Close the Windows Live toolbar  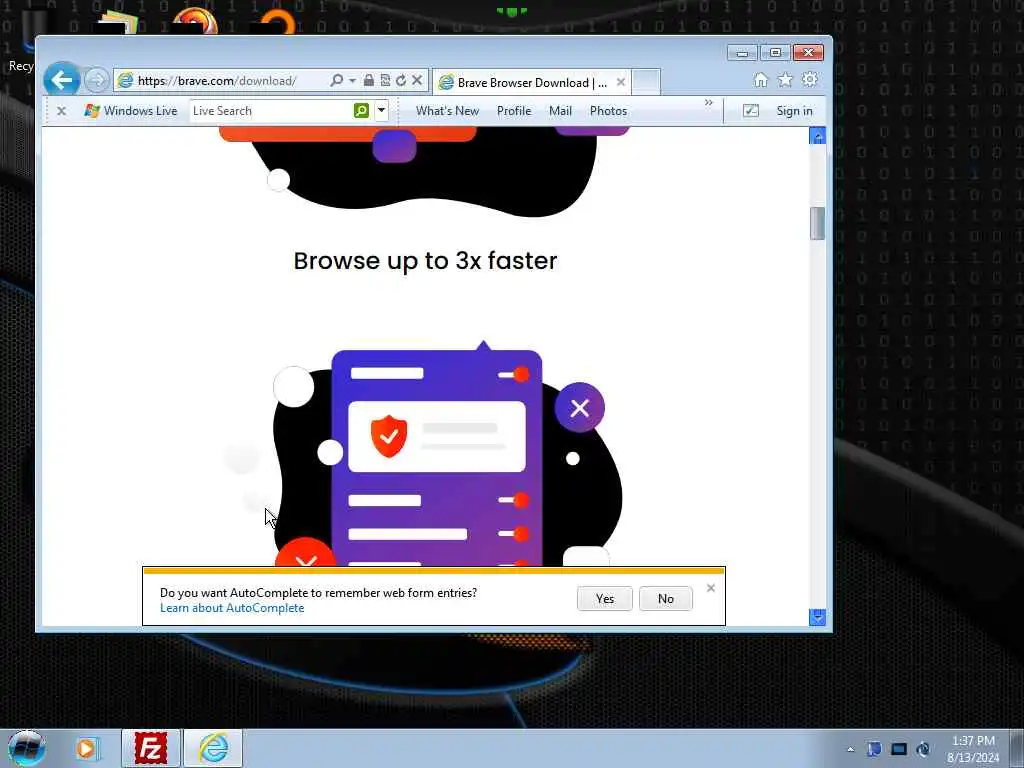(x=61, y=111)
